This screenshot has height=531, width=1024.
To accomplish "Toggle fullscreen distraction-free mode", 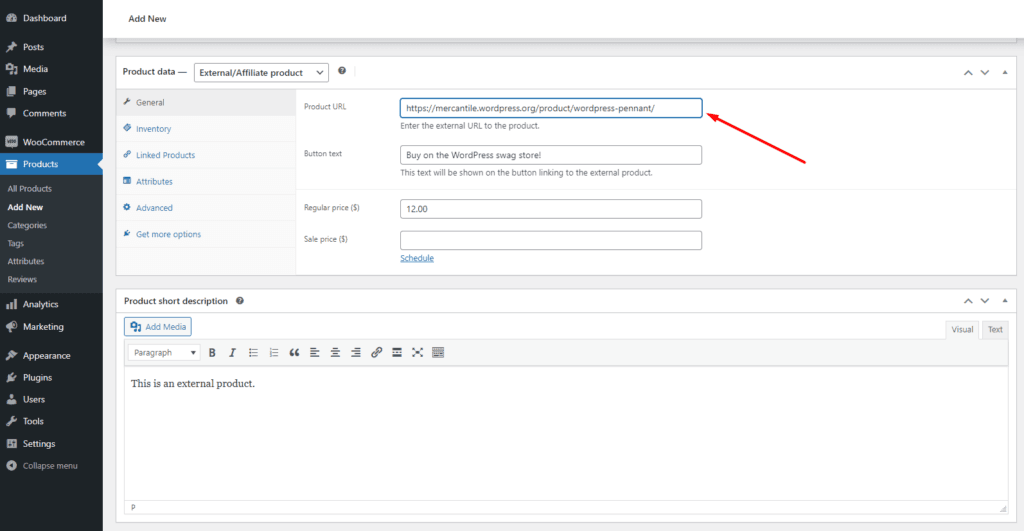I will 417,353.
